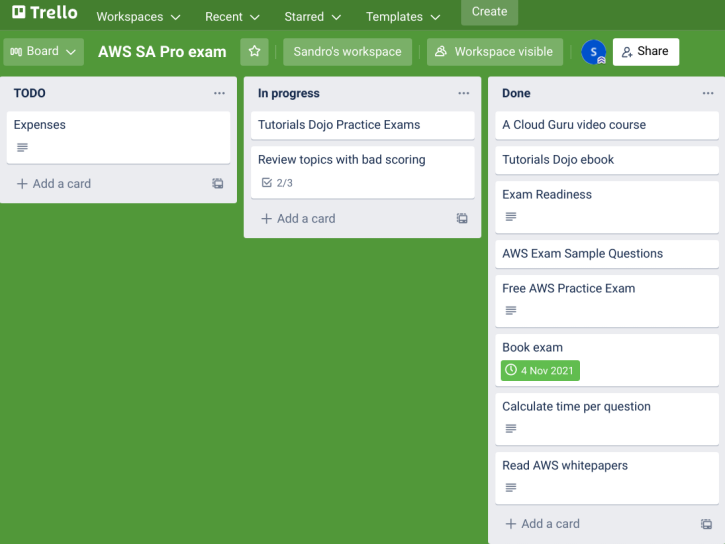Create card from template in In progress list
The height and width of the screenshot is (544, 725).
[x=462, y=218]
